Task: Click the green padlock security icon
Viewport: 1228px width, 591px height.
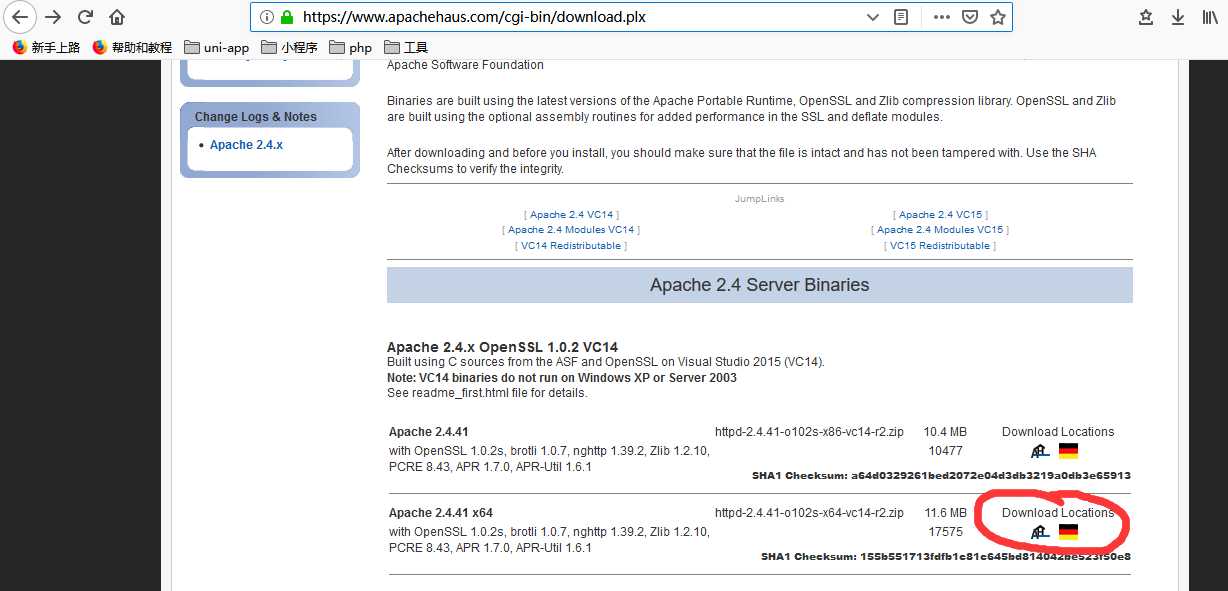Action: (287, 17)
